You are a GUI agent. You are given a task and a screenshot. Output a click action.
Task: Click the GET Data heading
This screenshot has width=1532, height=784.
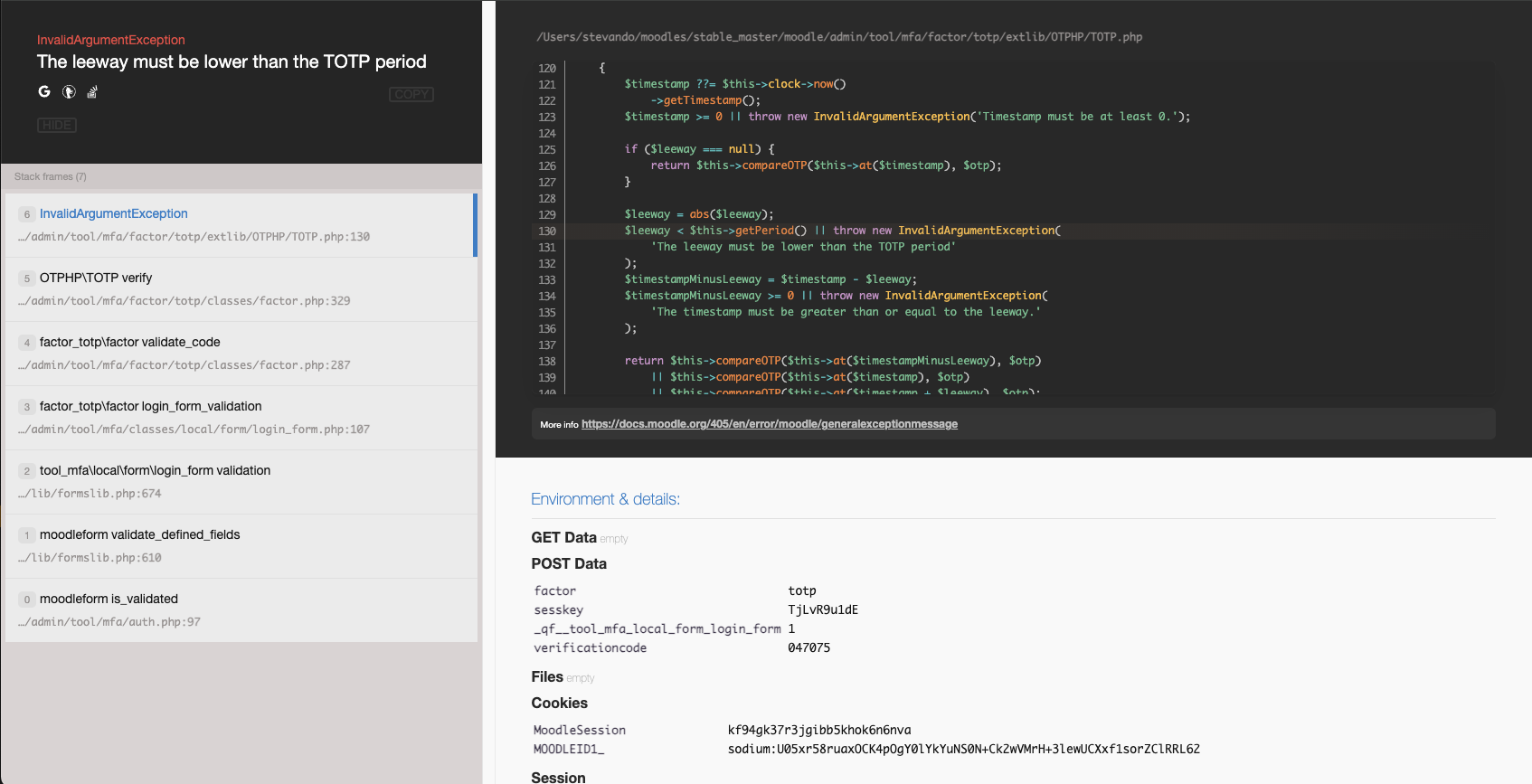tap(563, 537)
